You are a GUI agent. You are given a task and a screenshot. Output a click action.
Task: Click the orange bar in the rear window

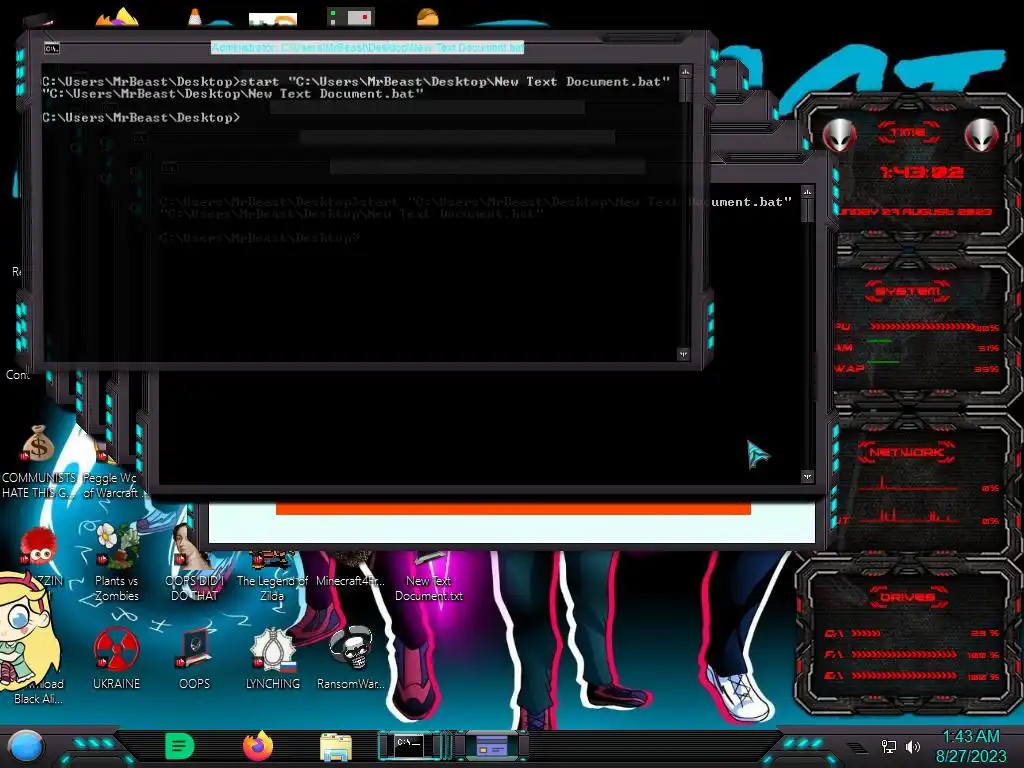point(513,509)
